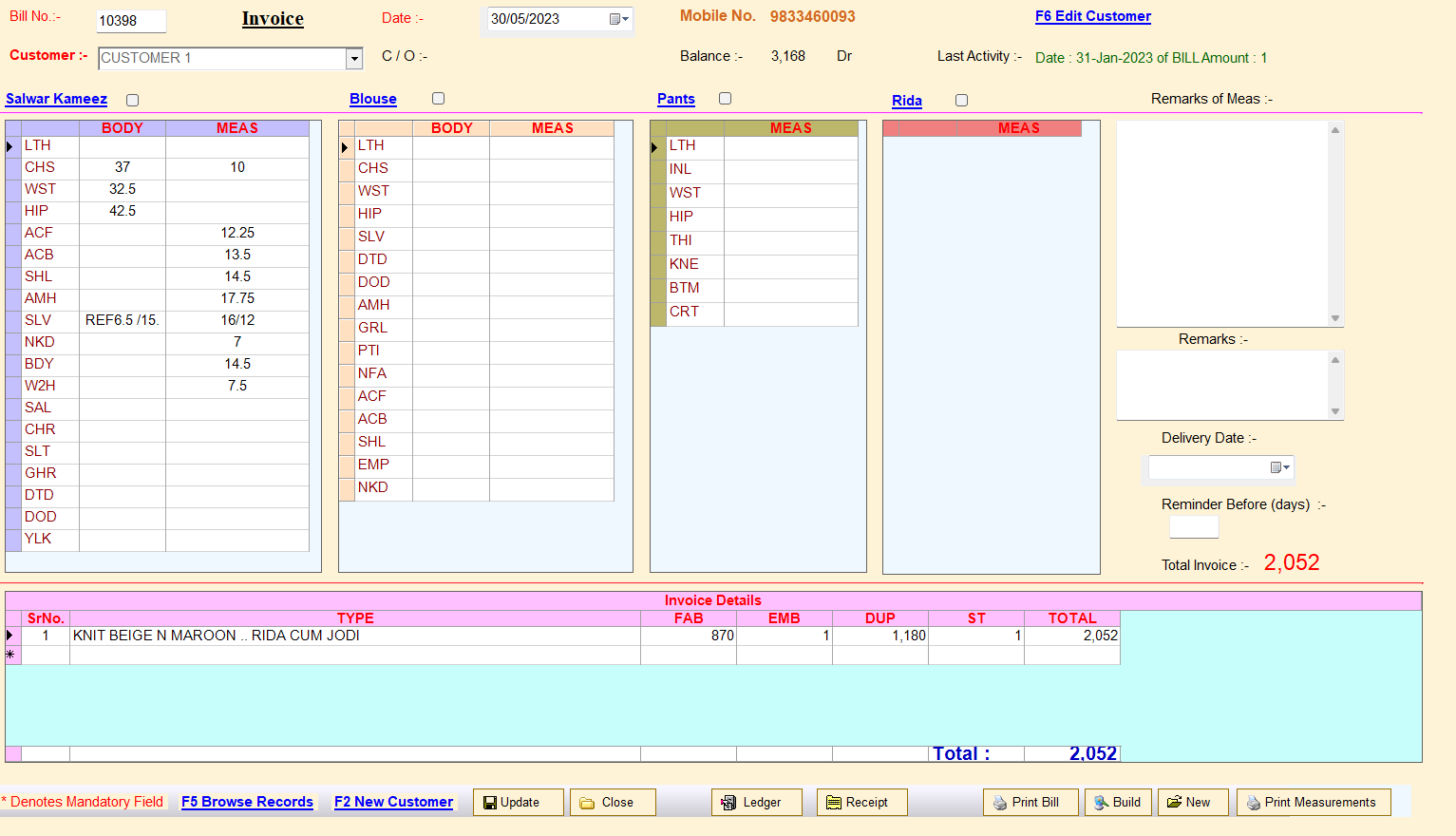Screen dimensions: 1456x836
Task: Tick the Blouse checkbox
Action: [x=438, y=98]
